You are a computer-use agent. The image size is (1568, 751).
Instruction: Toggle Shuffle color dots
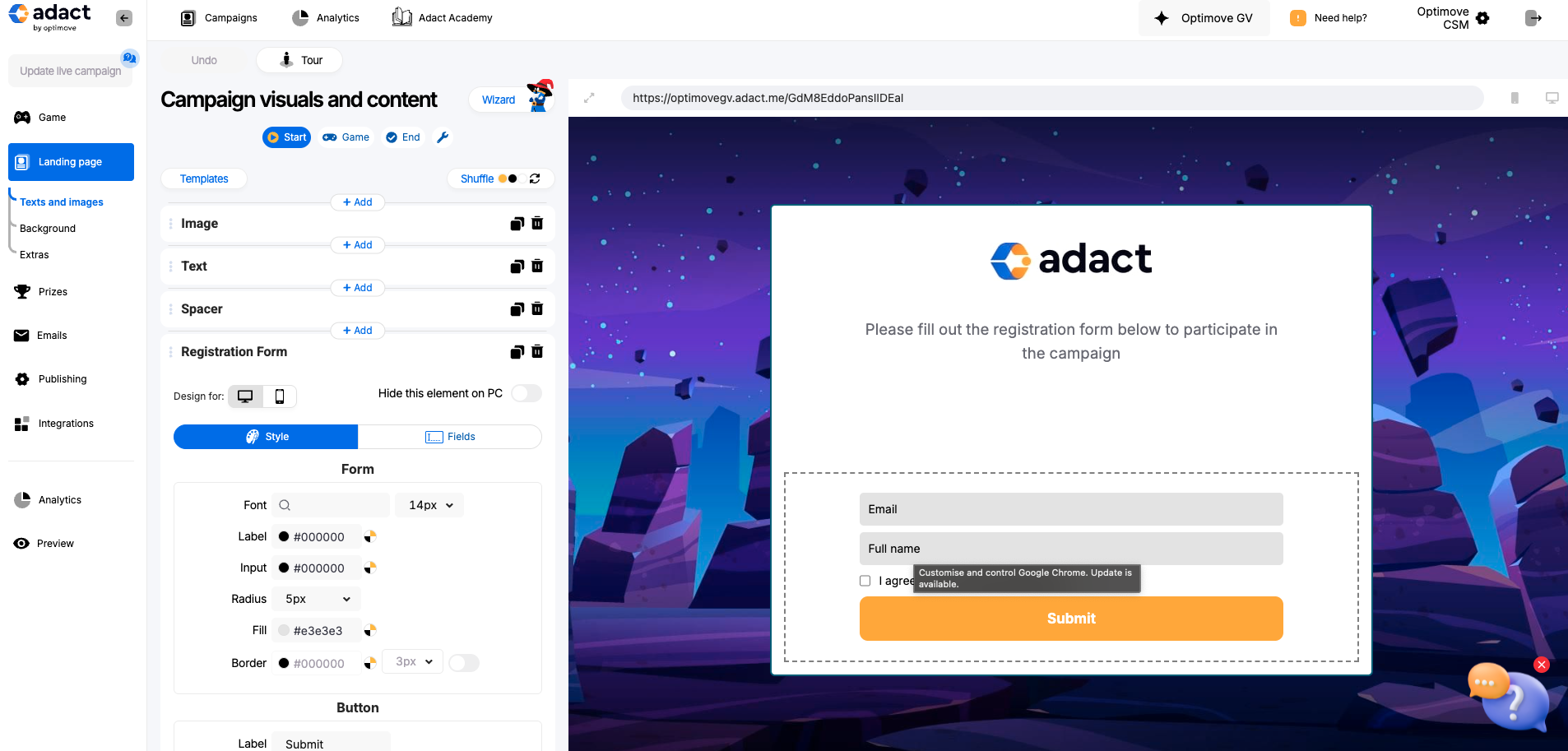[512, 178]
